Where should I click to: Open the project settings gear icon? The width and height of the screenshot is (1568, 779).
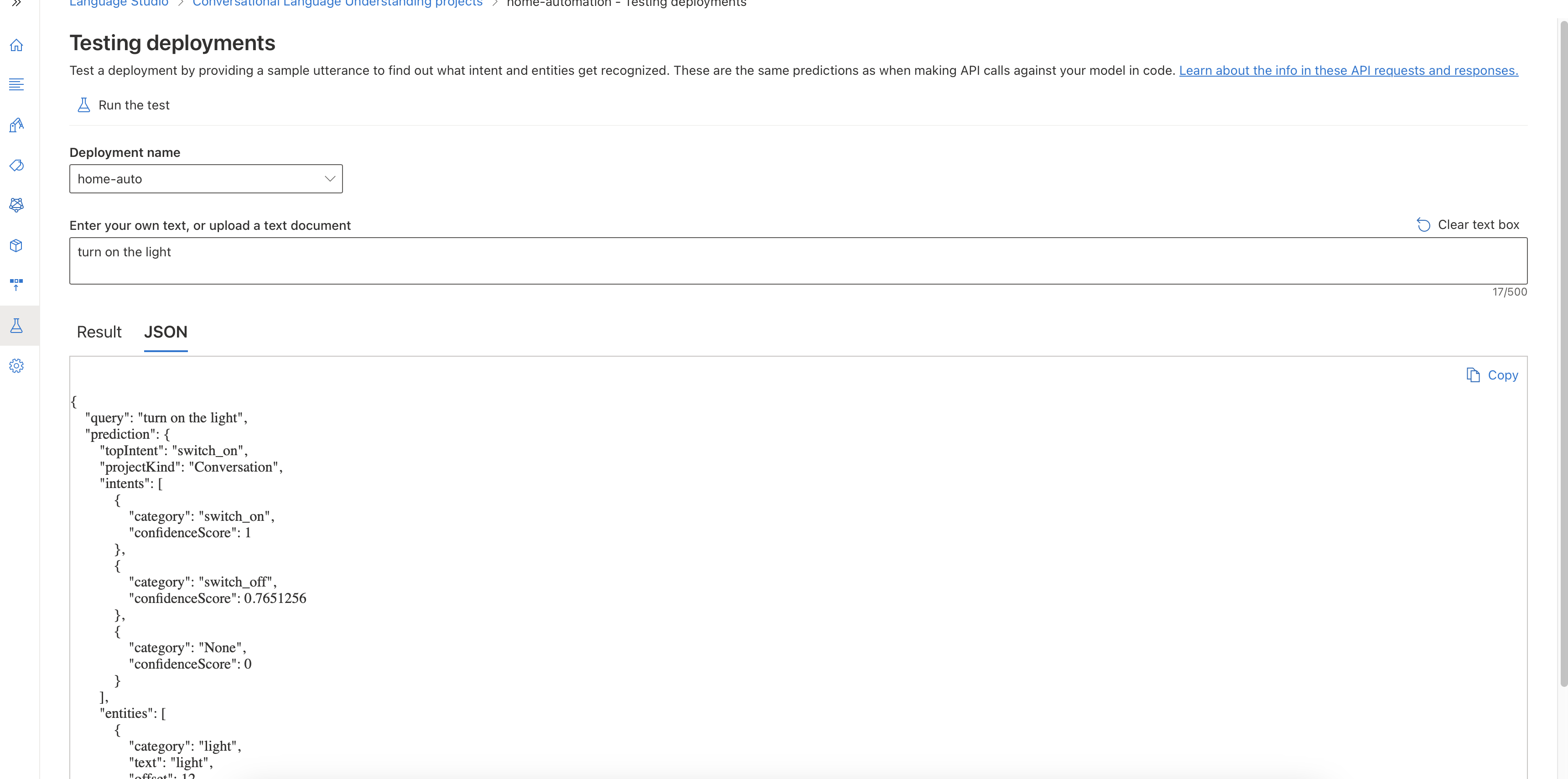pyautogui.click(x=16, y=366)
